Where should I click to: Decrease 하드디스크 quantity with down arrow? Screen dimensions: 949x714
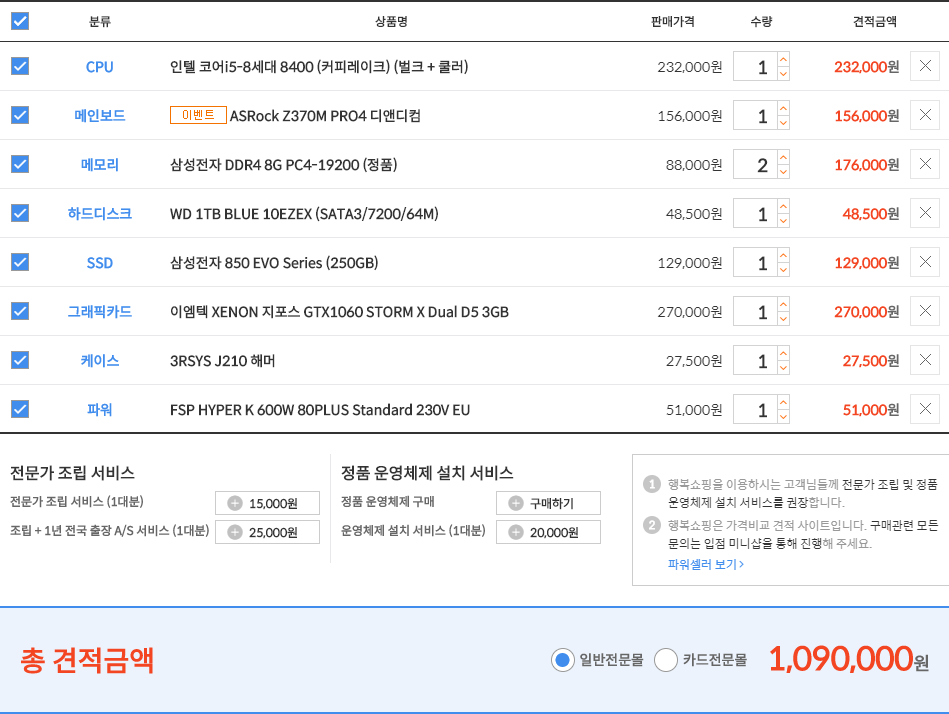[x=783, y=221]
